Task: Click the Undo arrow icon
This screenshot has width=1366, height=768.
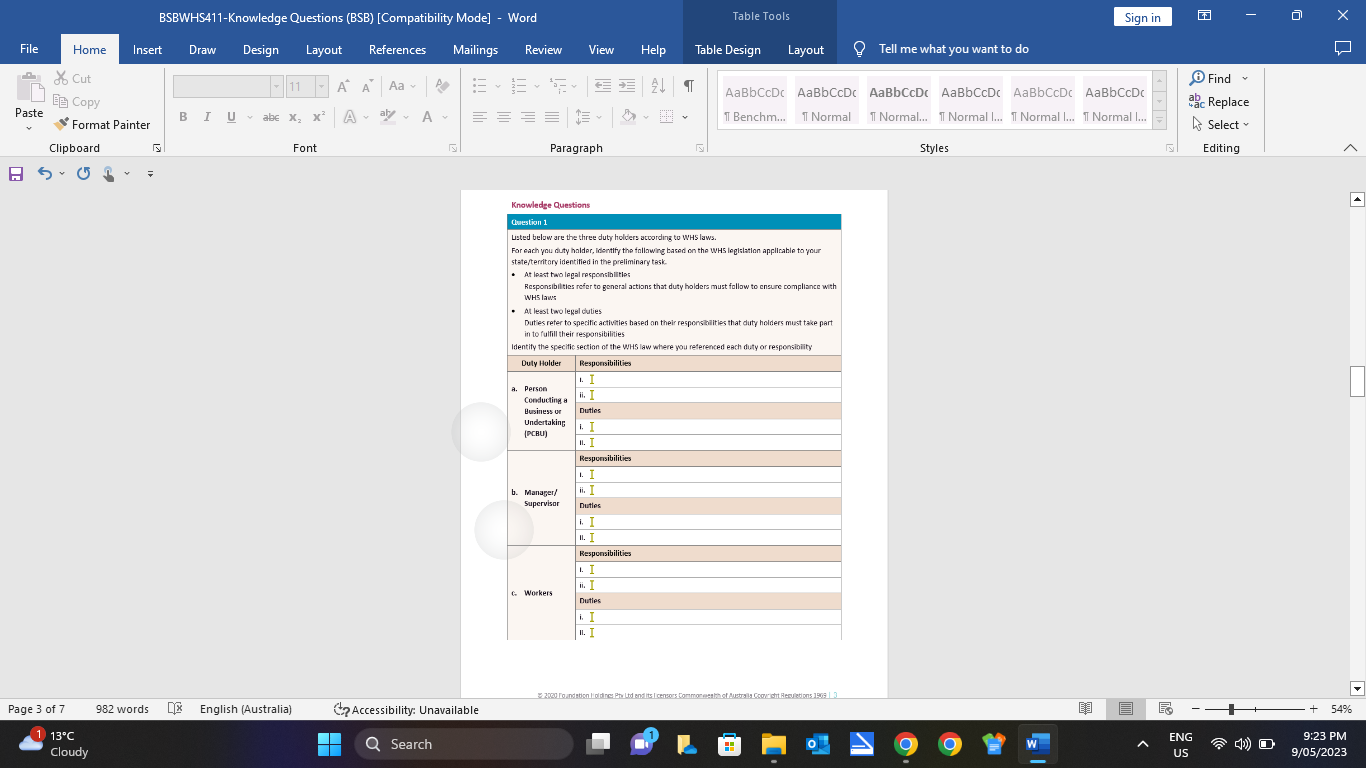Action: 44,174
